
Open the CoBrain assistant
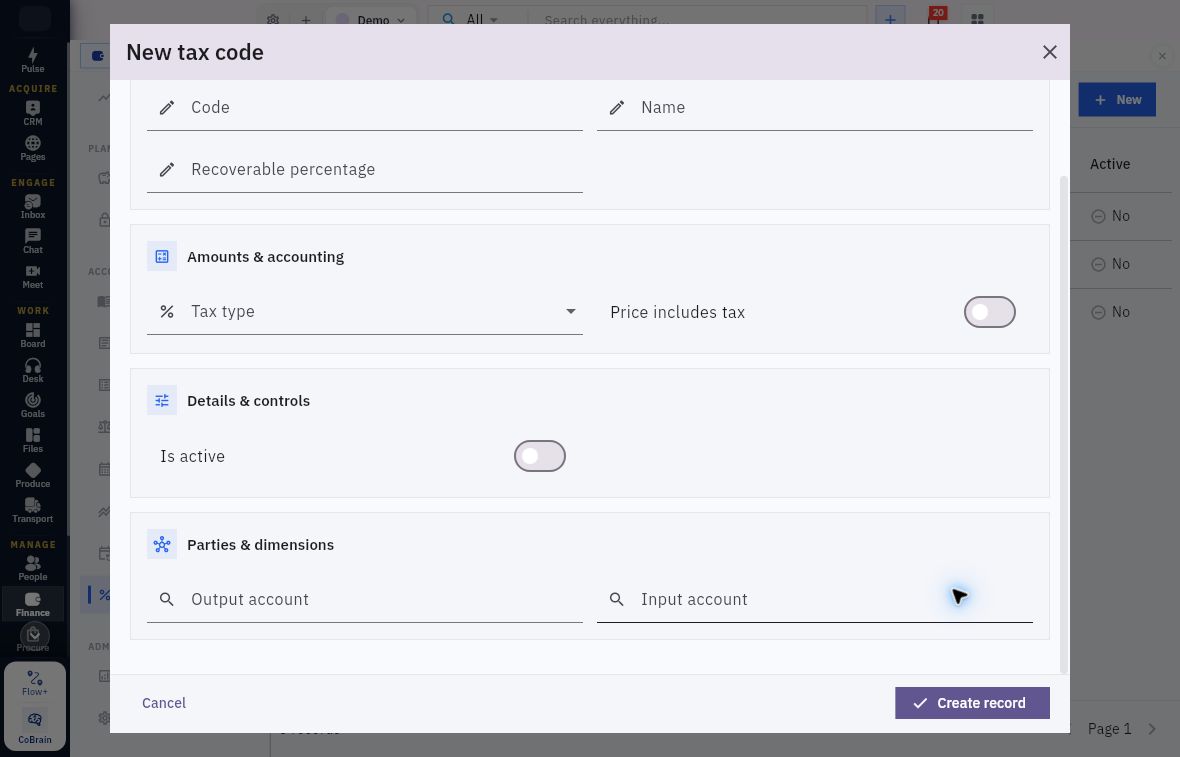coord(35,728)
